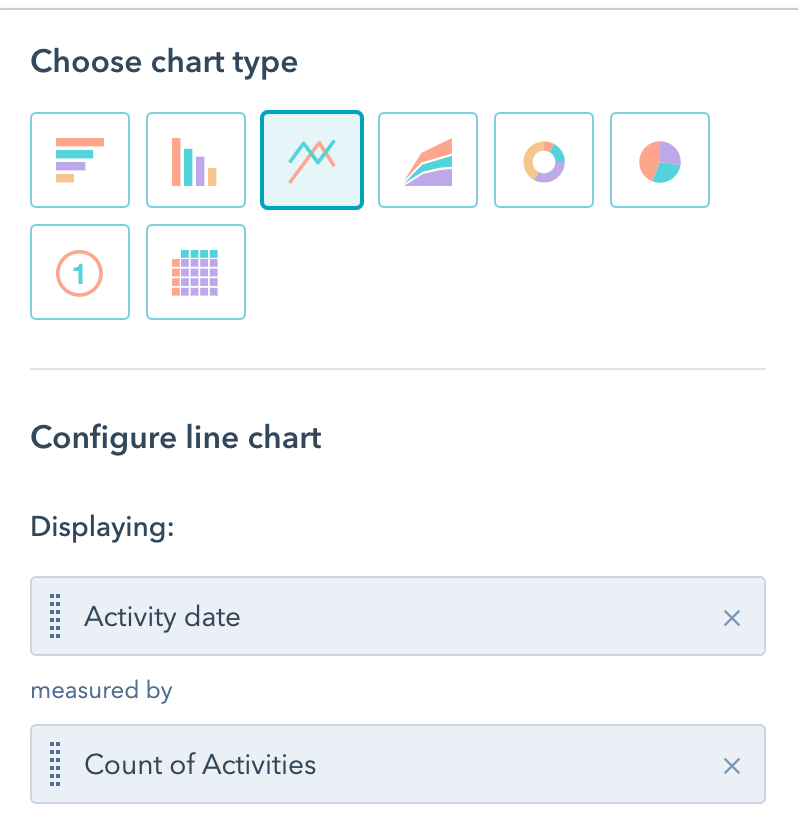798x840 pixels.
Task: Click the Activity date drag handle
Action: tap(55, 616)
